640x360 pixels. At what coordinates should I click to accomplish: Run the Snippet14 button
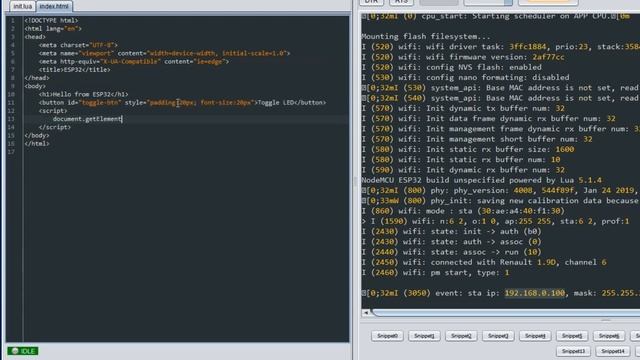612,351
